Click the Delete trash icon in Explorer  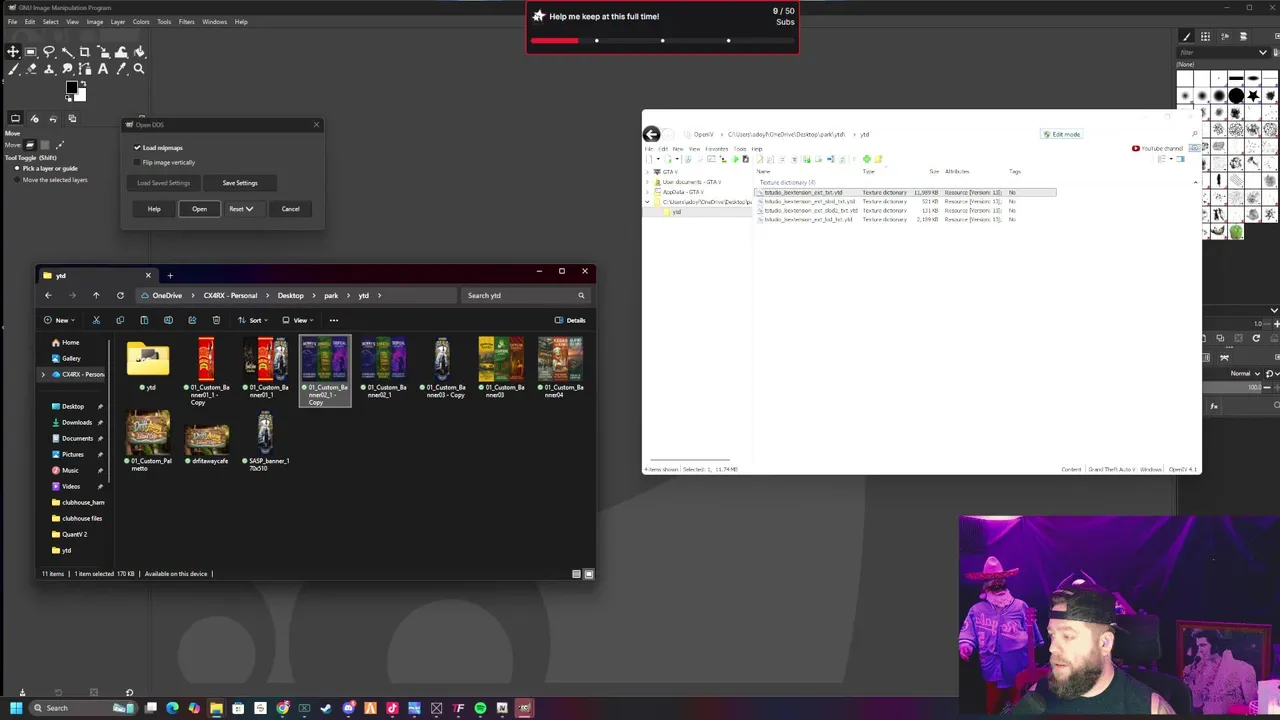pos(216,320)
